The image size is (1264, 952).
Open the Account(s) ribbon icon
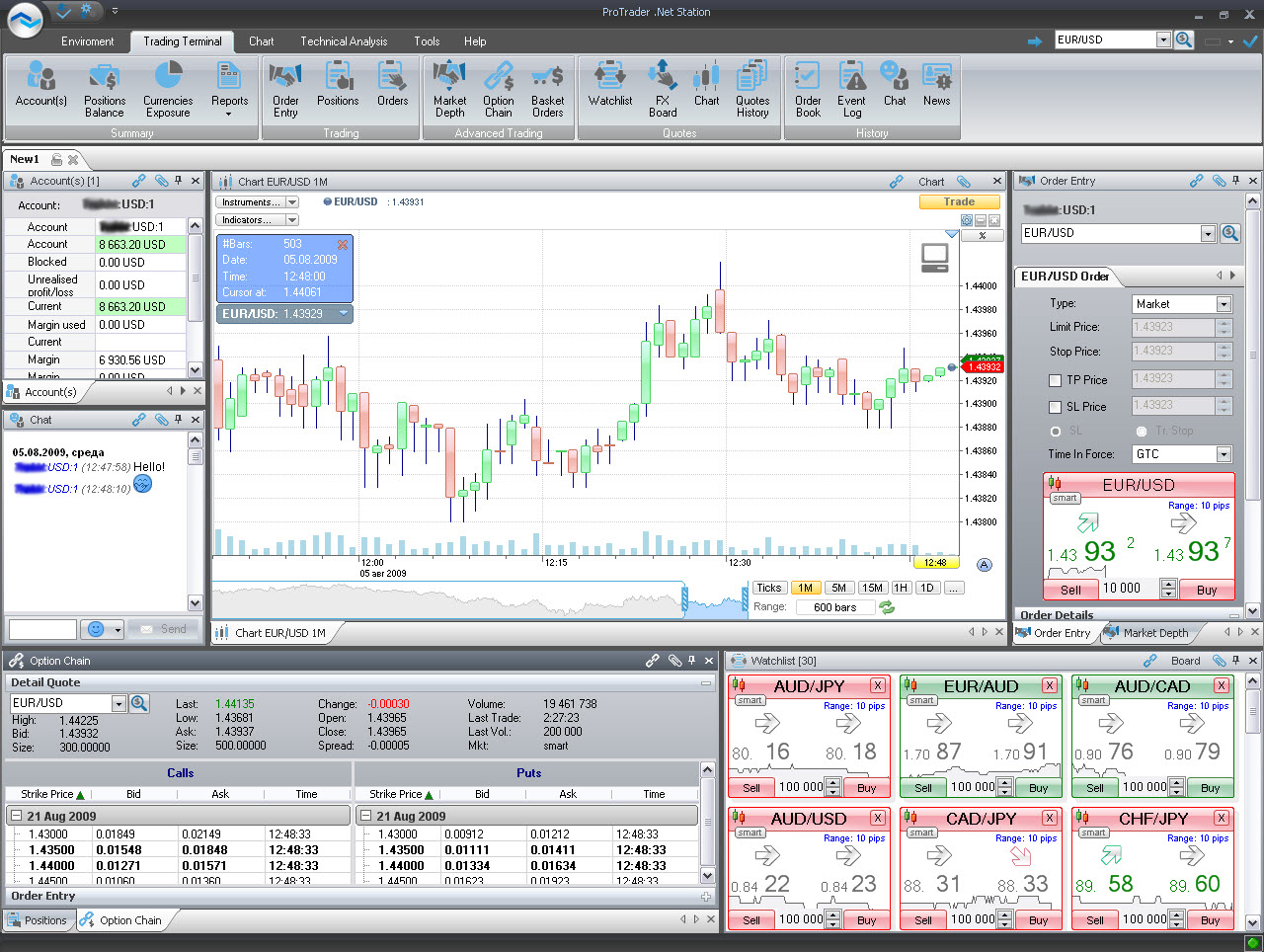[40, 85]
